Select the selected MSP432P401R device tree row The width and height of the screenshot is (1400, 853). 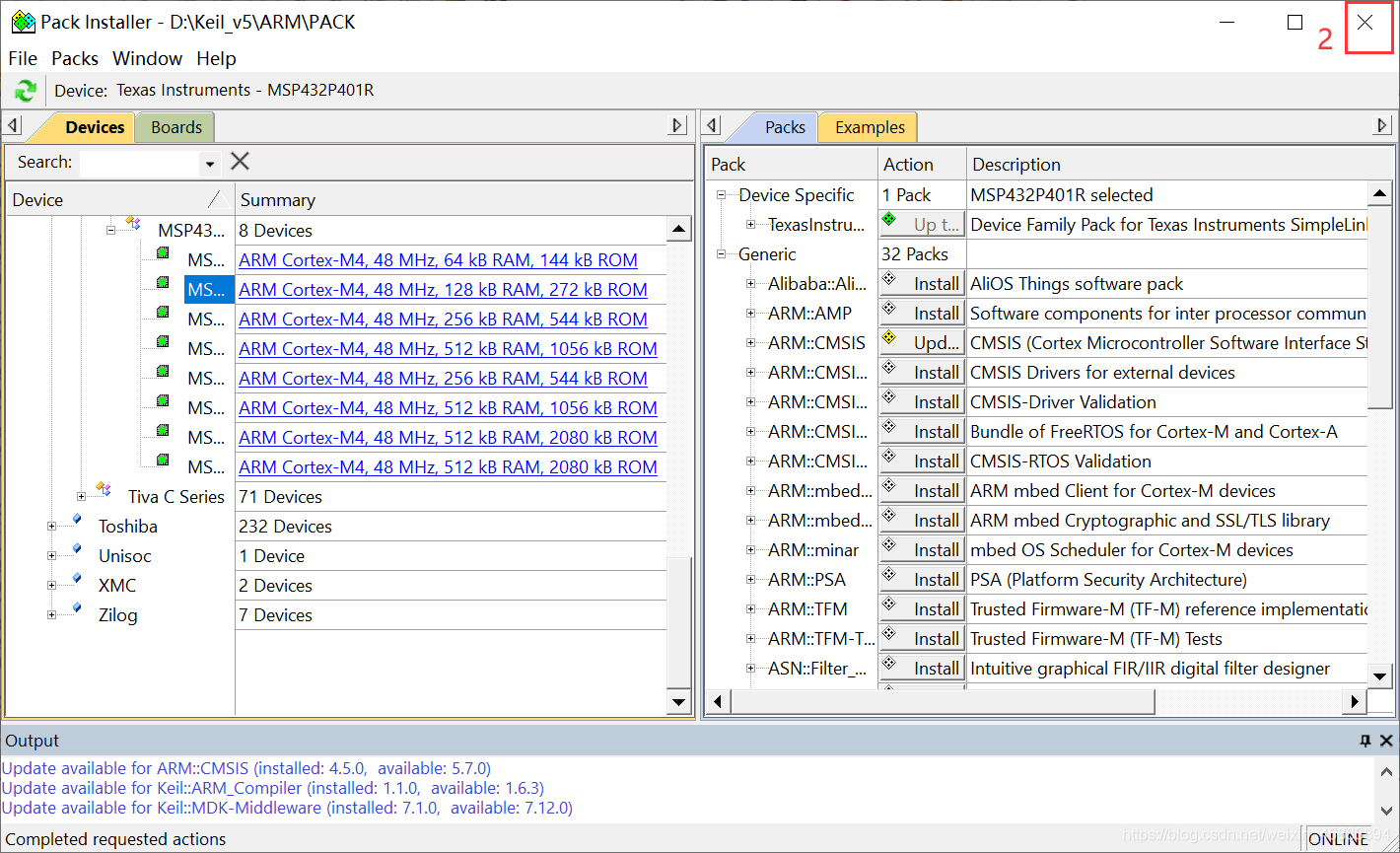coord(209,290)
